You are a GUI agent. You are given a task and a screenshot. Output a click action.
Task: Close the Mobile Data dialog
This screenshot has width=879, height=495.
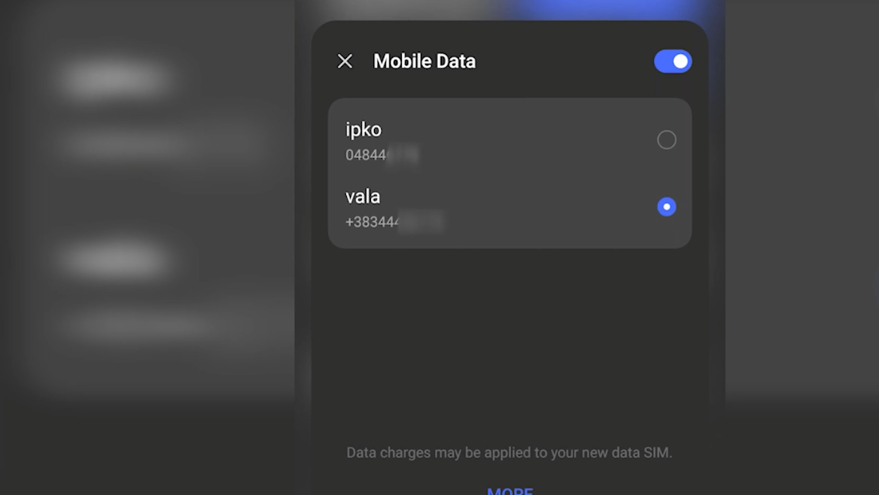[x=345, y=61]
